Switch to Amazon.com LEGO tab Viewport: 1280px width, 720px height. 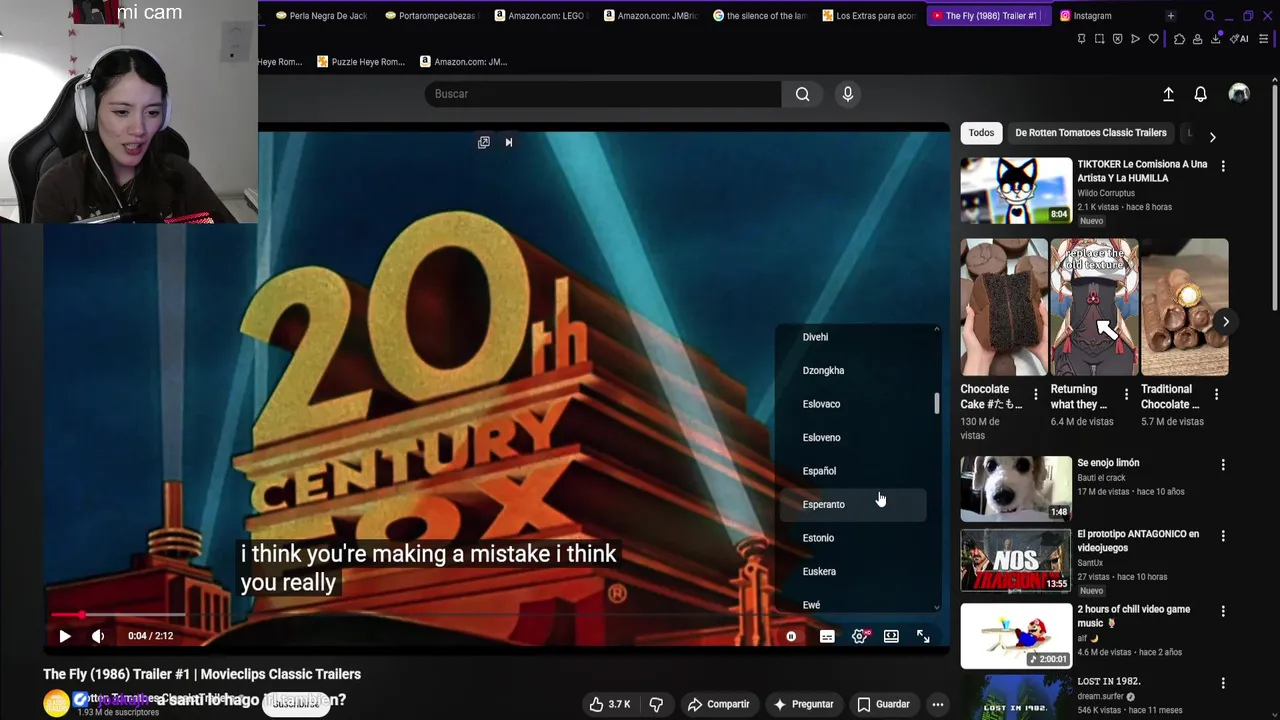coord(540,15)
